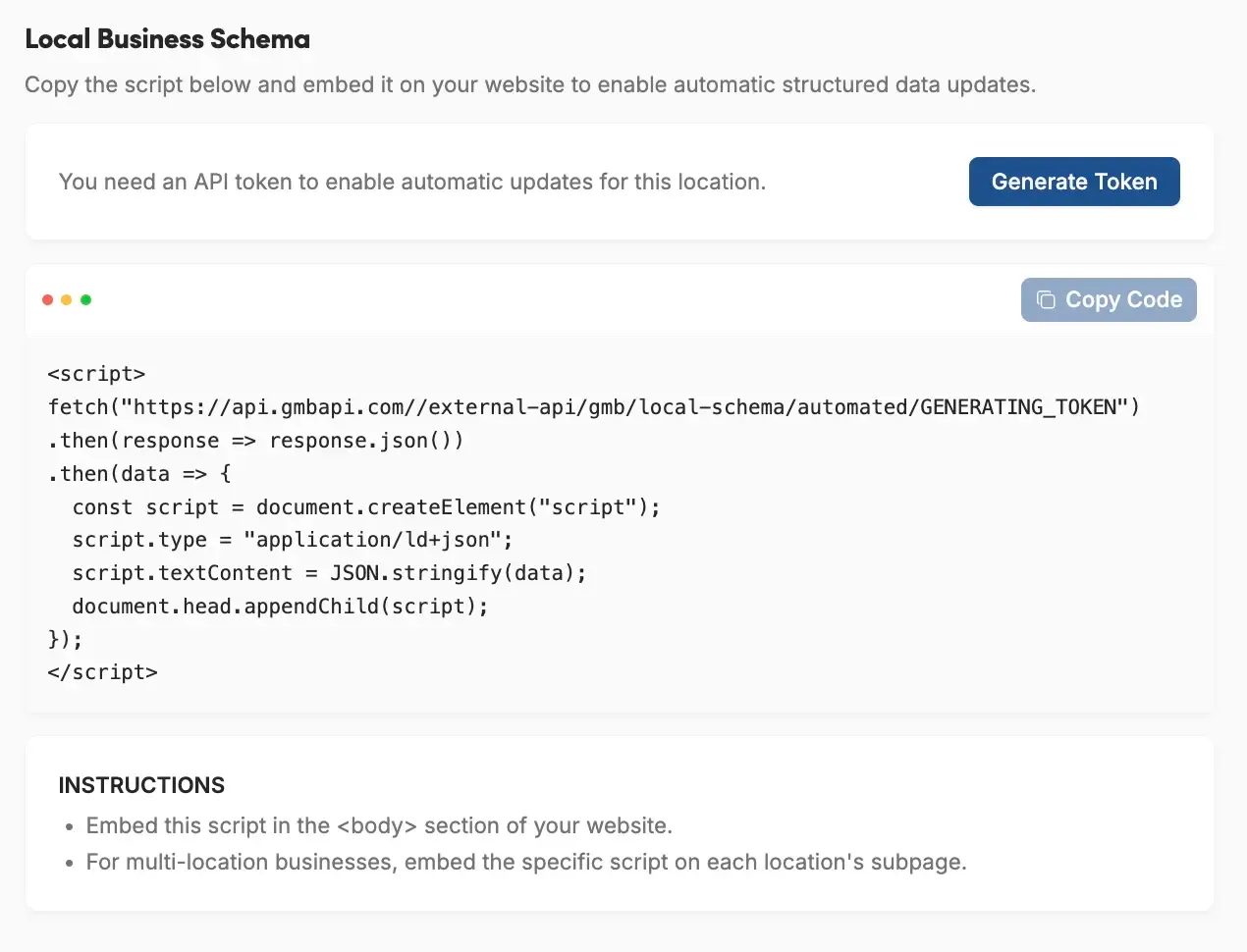Click the "Copy the script below" description
The image size is (1247, 952).
(x=530, y=84)
